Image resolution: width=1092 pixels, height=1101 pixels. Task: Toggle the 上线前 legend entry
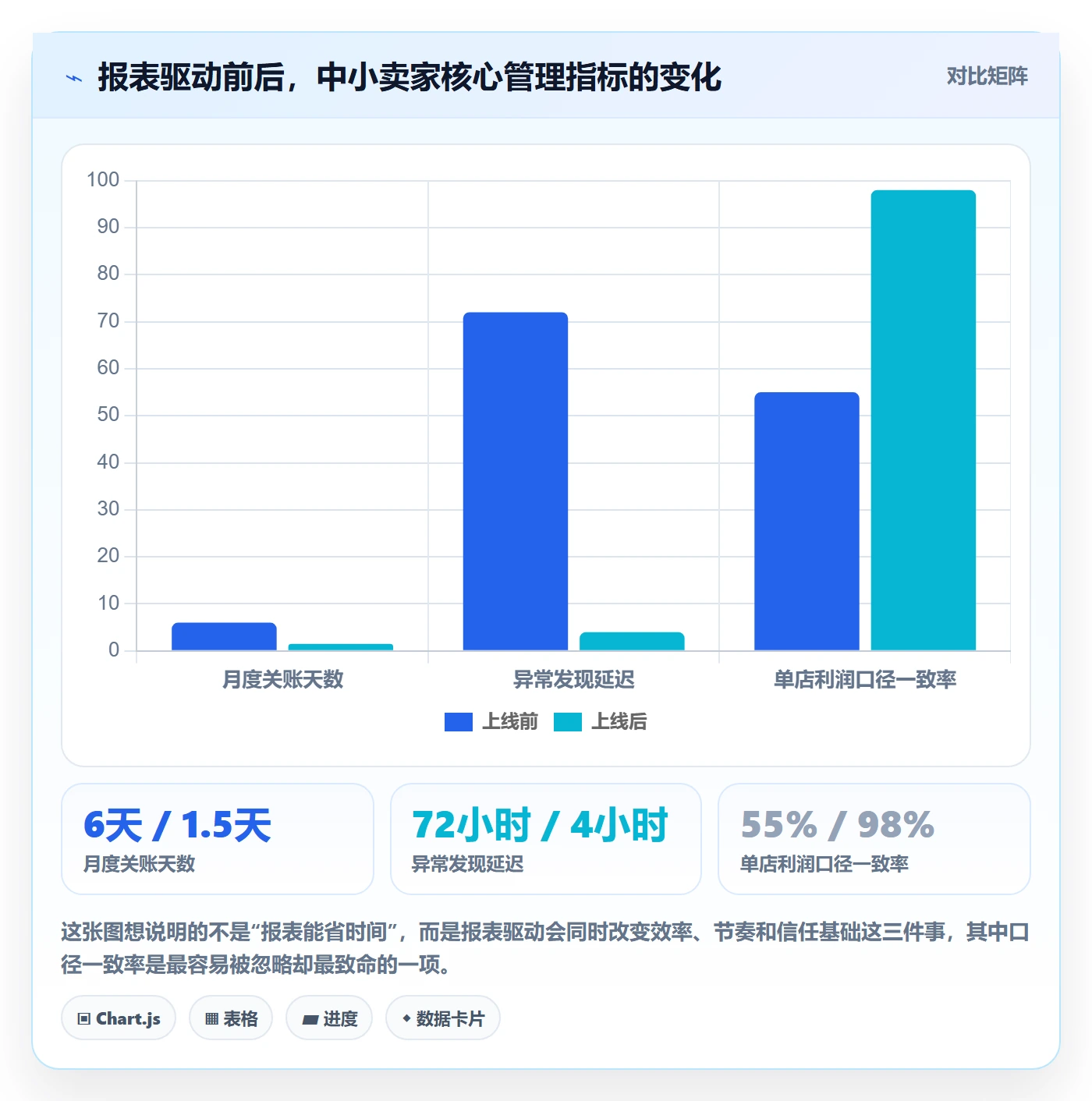pos(491,721)
